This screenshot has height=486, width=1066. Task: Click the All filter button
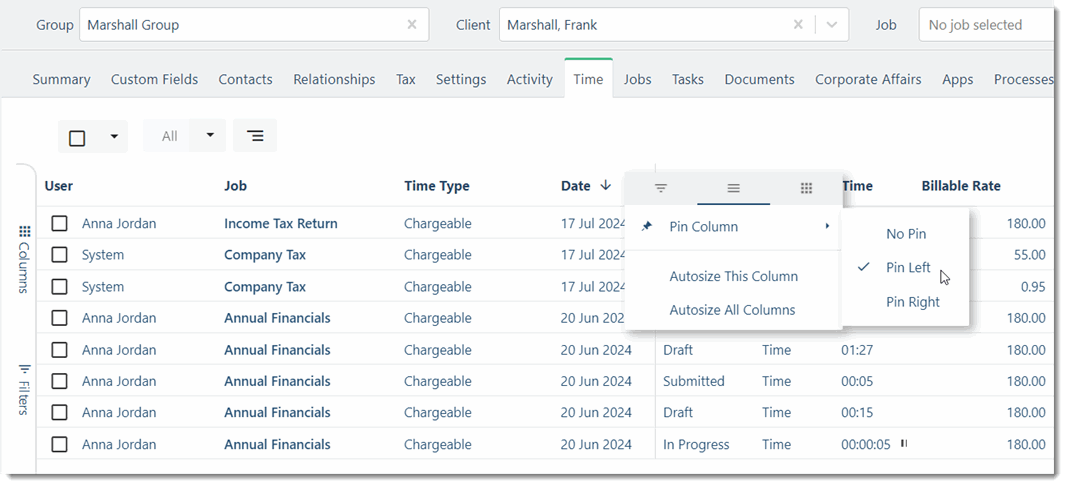pyautogui.click(x=169, y=136)
